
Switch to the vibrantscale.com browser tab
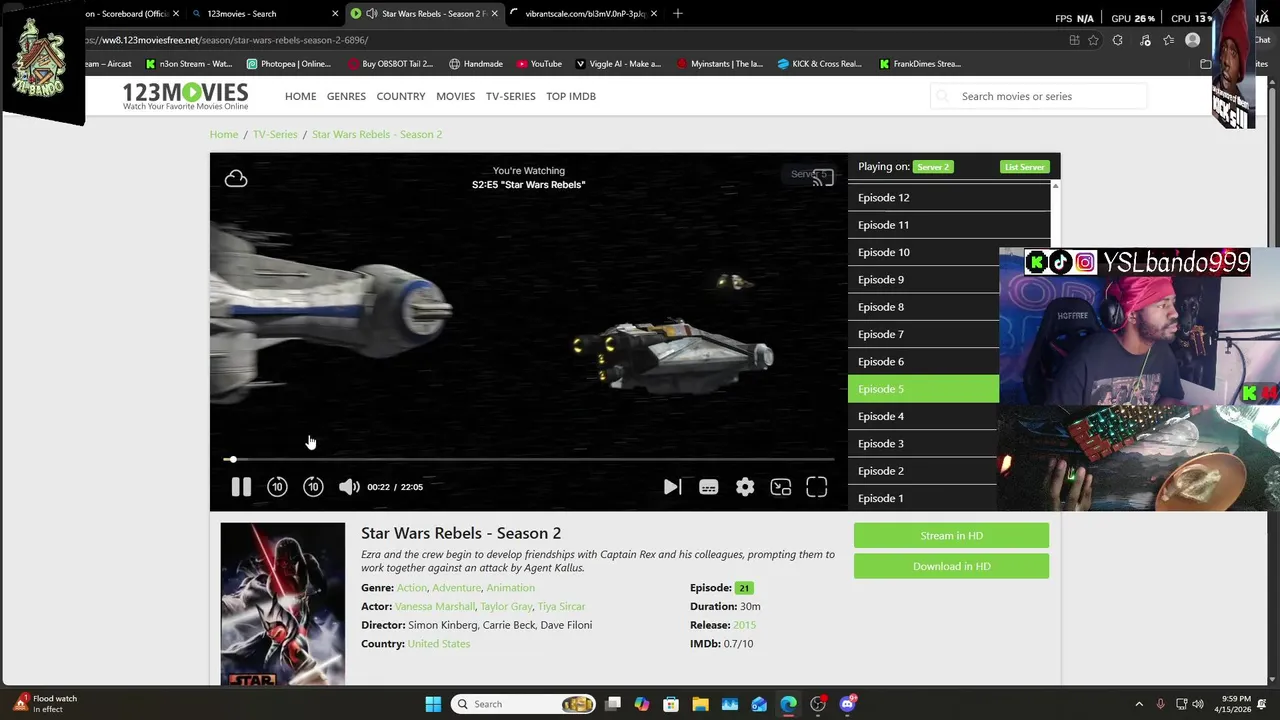(x=582, y=14)
